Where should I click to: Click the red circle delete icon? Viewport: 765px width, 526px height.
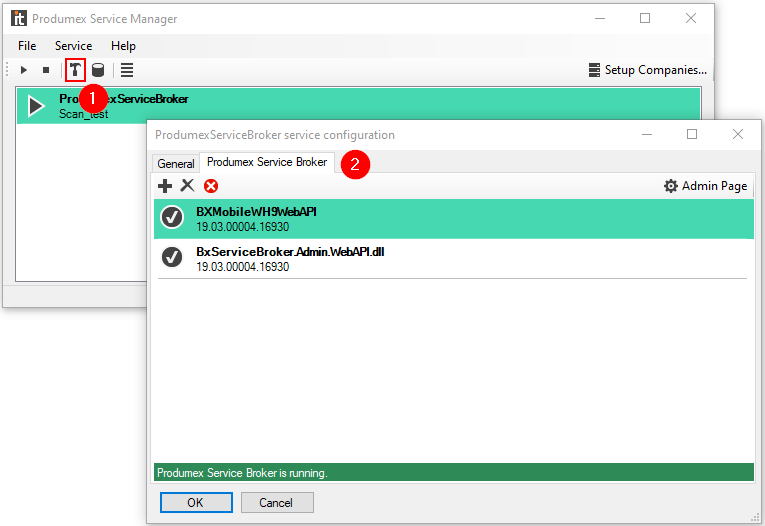click(x=211, y=186)
